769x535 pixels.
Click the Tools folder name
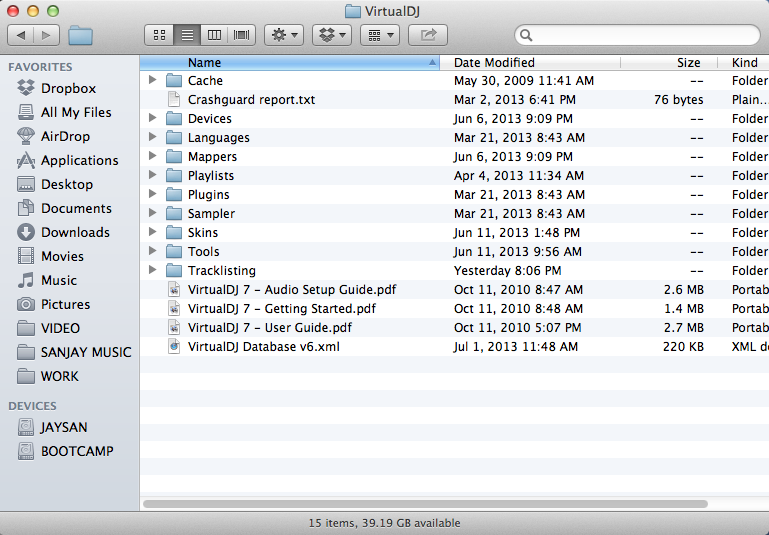(x=204, y=252)
